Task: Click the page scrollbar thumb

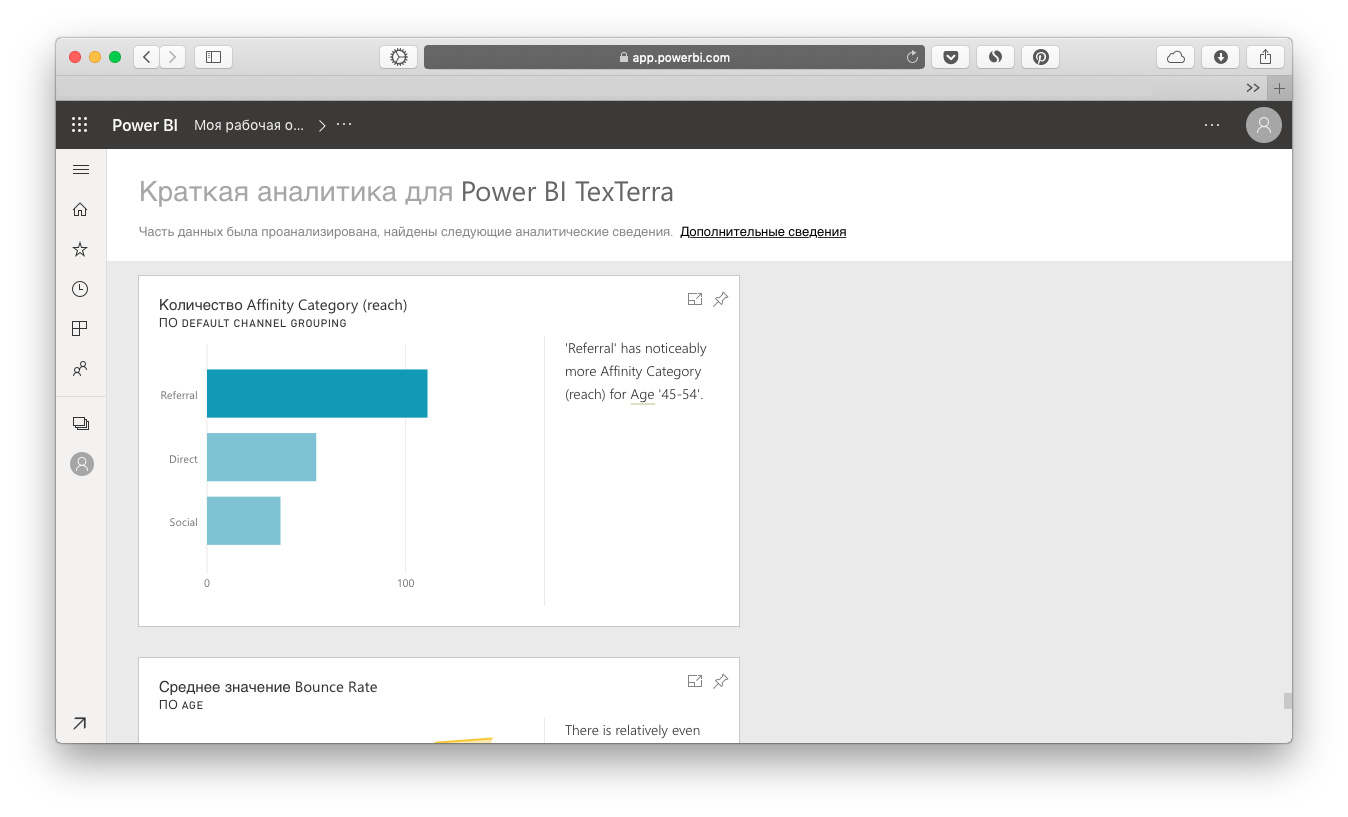Action: coord(1288,701)
